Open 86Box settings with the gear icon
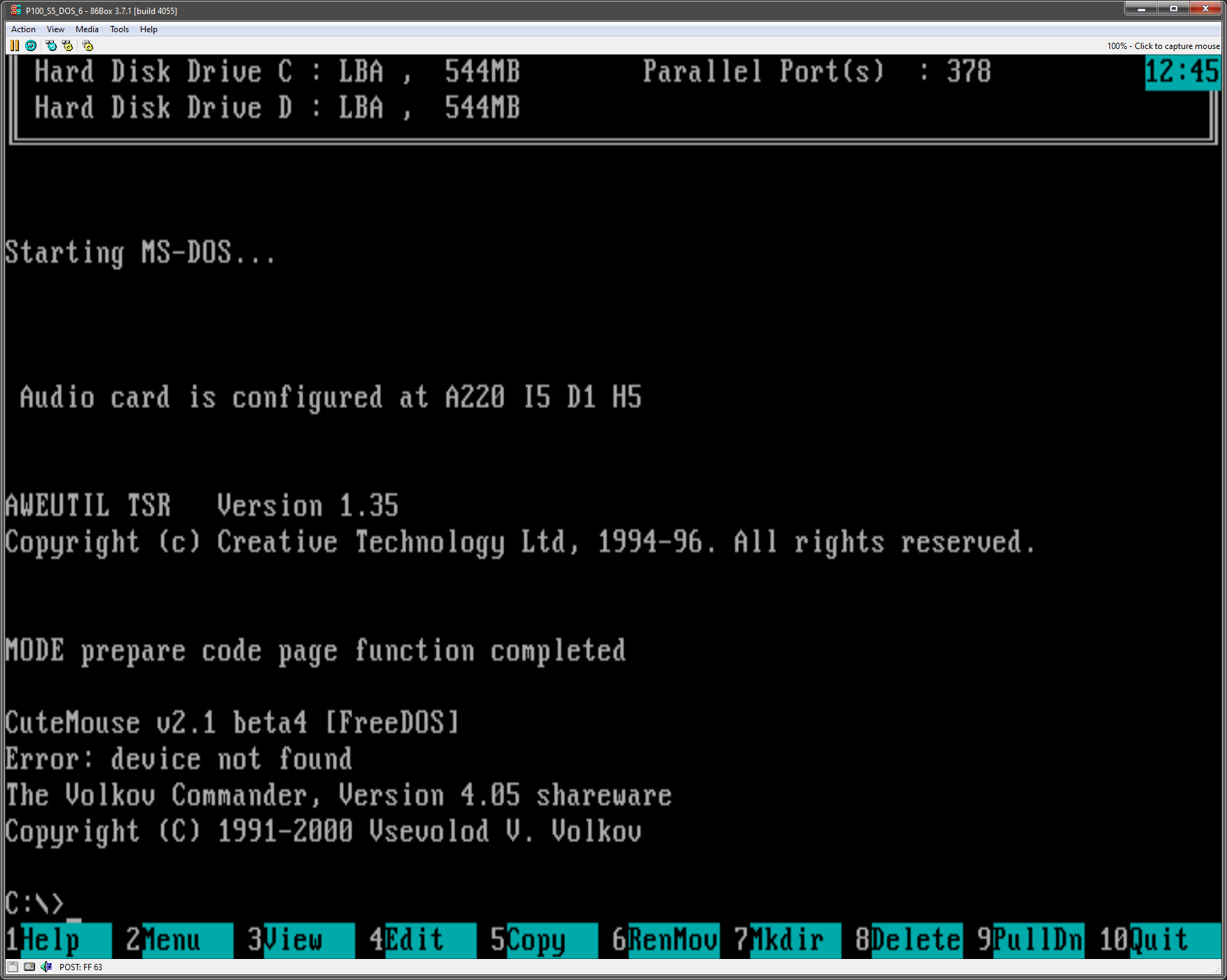Screen dimensions: 1227x980 click(x=87, y=45)
